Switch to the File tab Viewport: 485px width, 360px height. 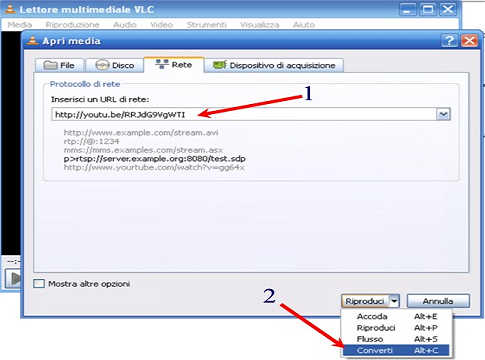pos(59,65)
